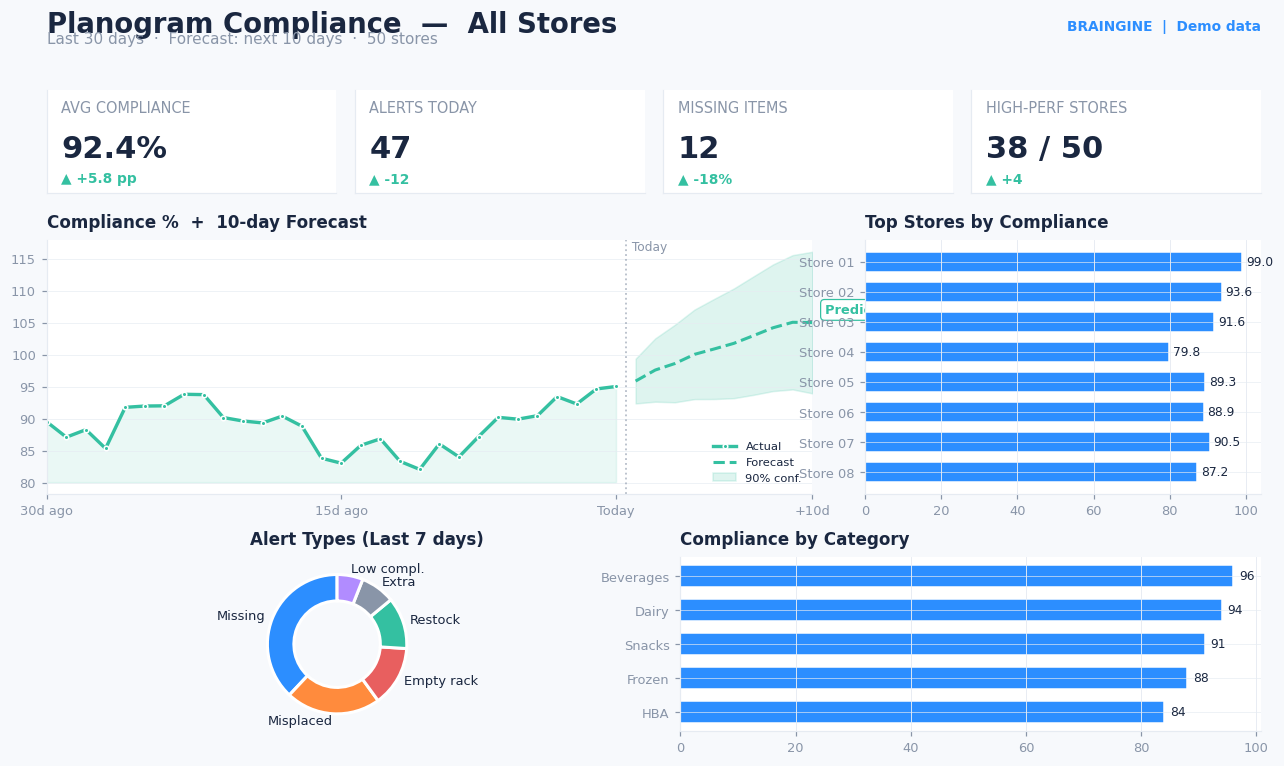Click the green Restock donut segment
Screen dimensions: 1284x766
391,625
